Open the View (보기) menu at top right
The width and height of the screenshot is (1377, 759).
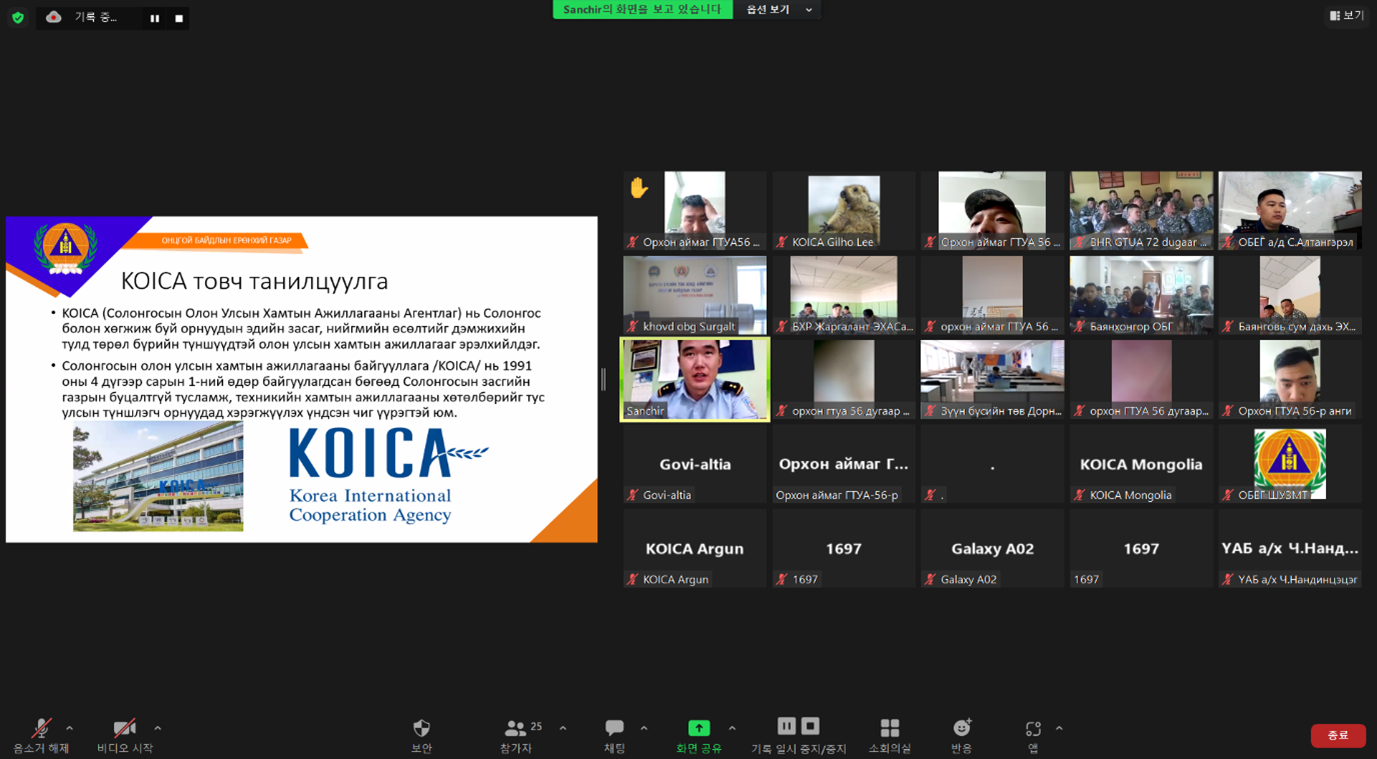pyautogui.click(x=1346, y=16)
